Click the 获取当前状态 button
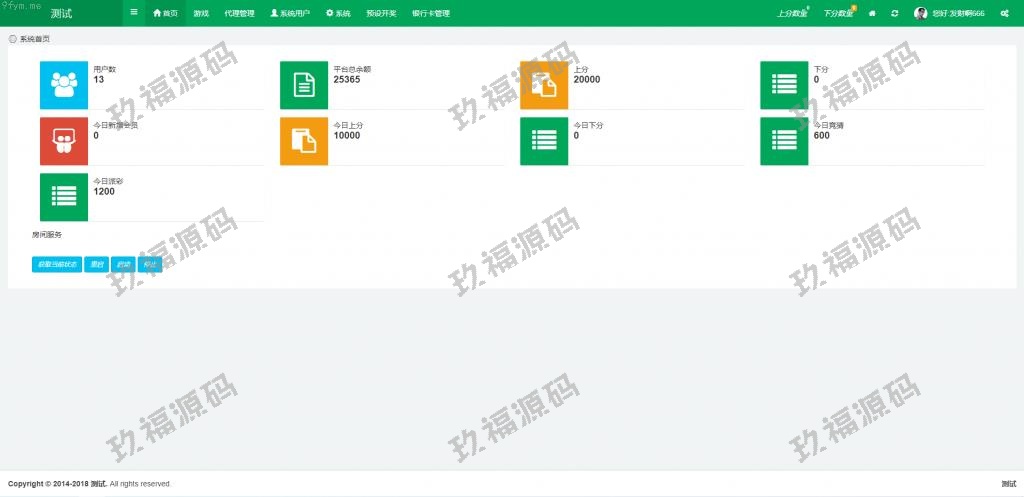Screen dimensions: 1024x497 point(56,265)
